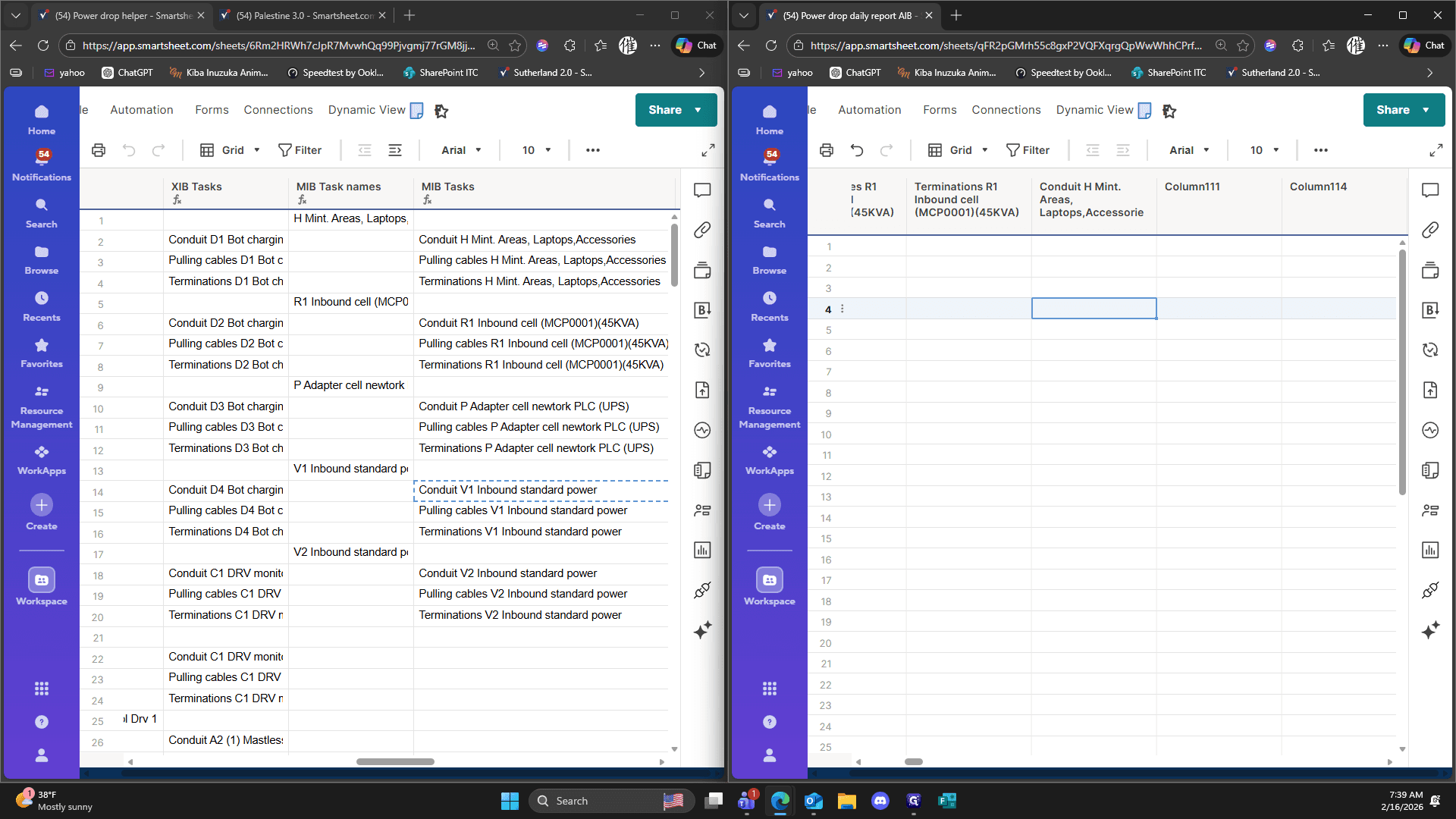This screenshot has height=819, width=1456.
Task: Open Conversations panel icon in left window
Action: pyautogui.click(x=702, y=190)
